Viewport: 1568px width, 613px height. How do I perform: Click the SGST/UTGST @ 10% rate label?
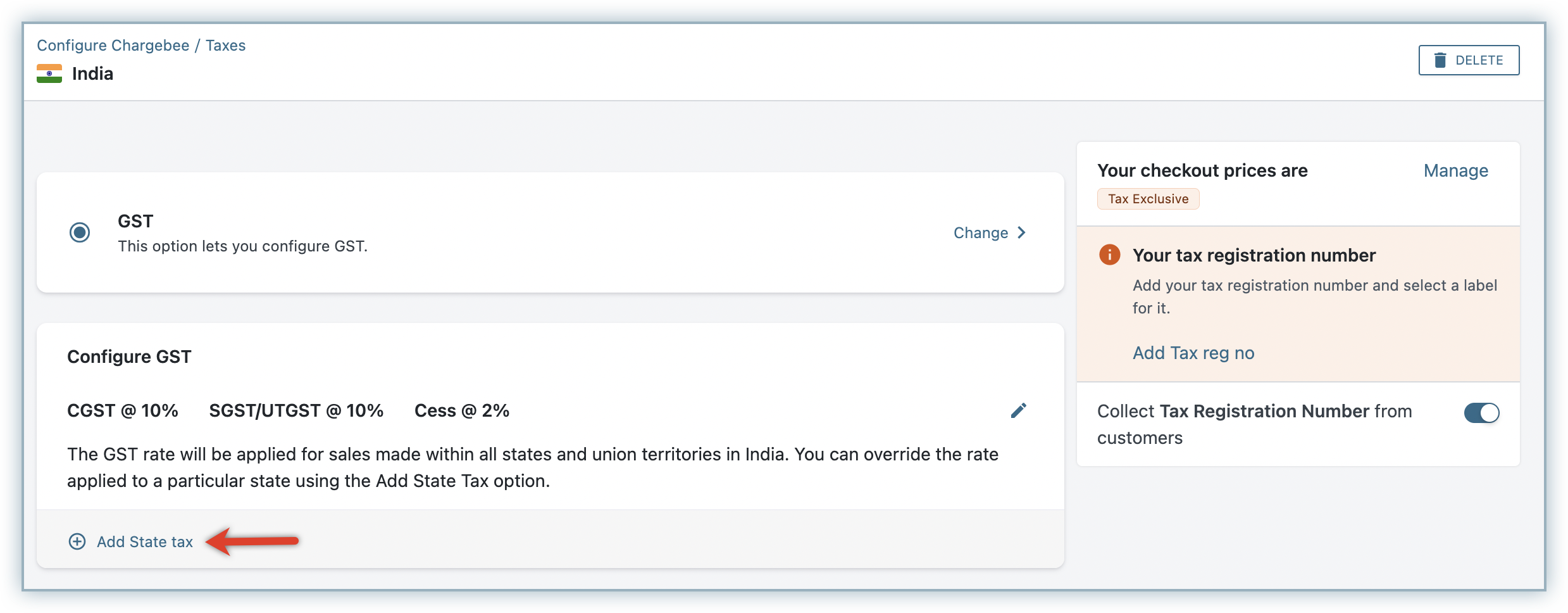coord(296,411)
